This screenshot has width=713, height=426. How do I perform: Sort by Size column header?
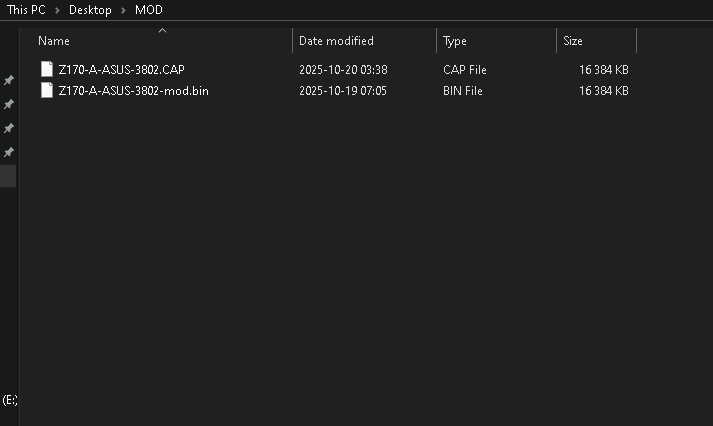[x=573, y=41]
